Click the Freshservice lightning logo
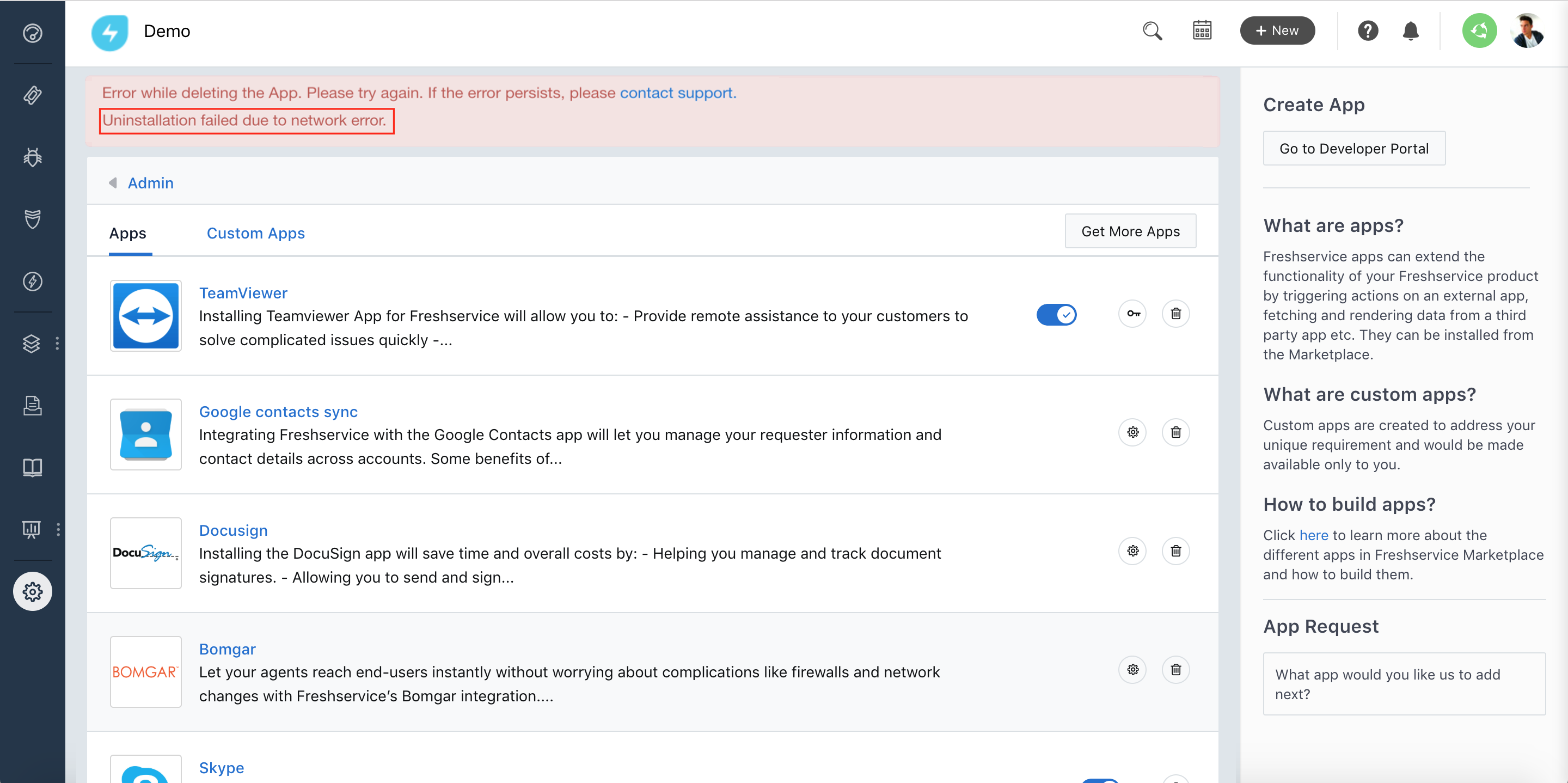The width and height of the screenshot is (1568, 783). coord(110,32)
